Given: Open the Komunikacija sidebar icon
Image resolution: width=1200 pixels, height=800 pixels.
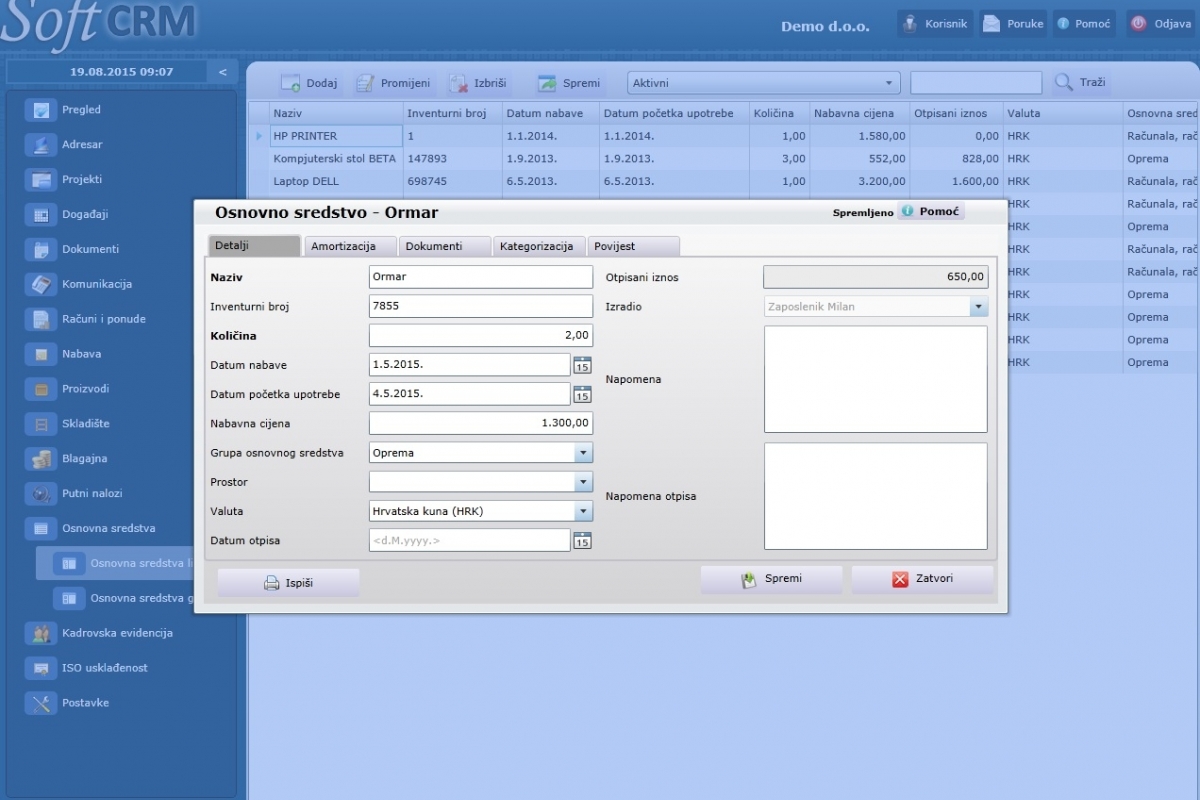Looking at the screenshot, I should [41, 284].
